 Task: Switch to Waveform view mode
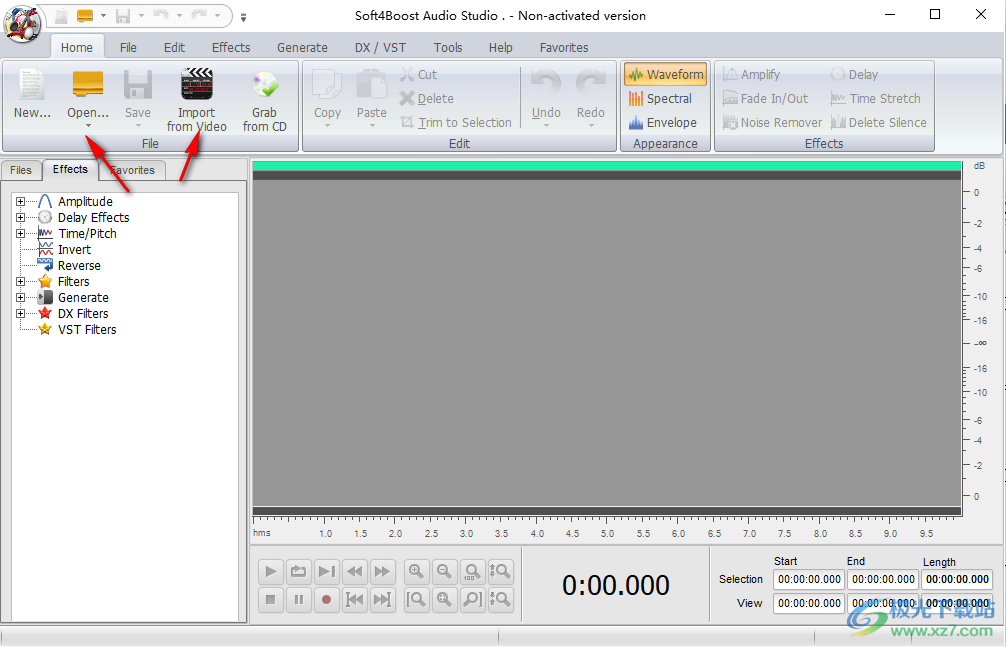click(666, 75)
